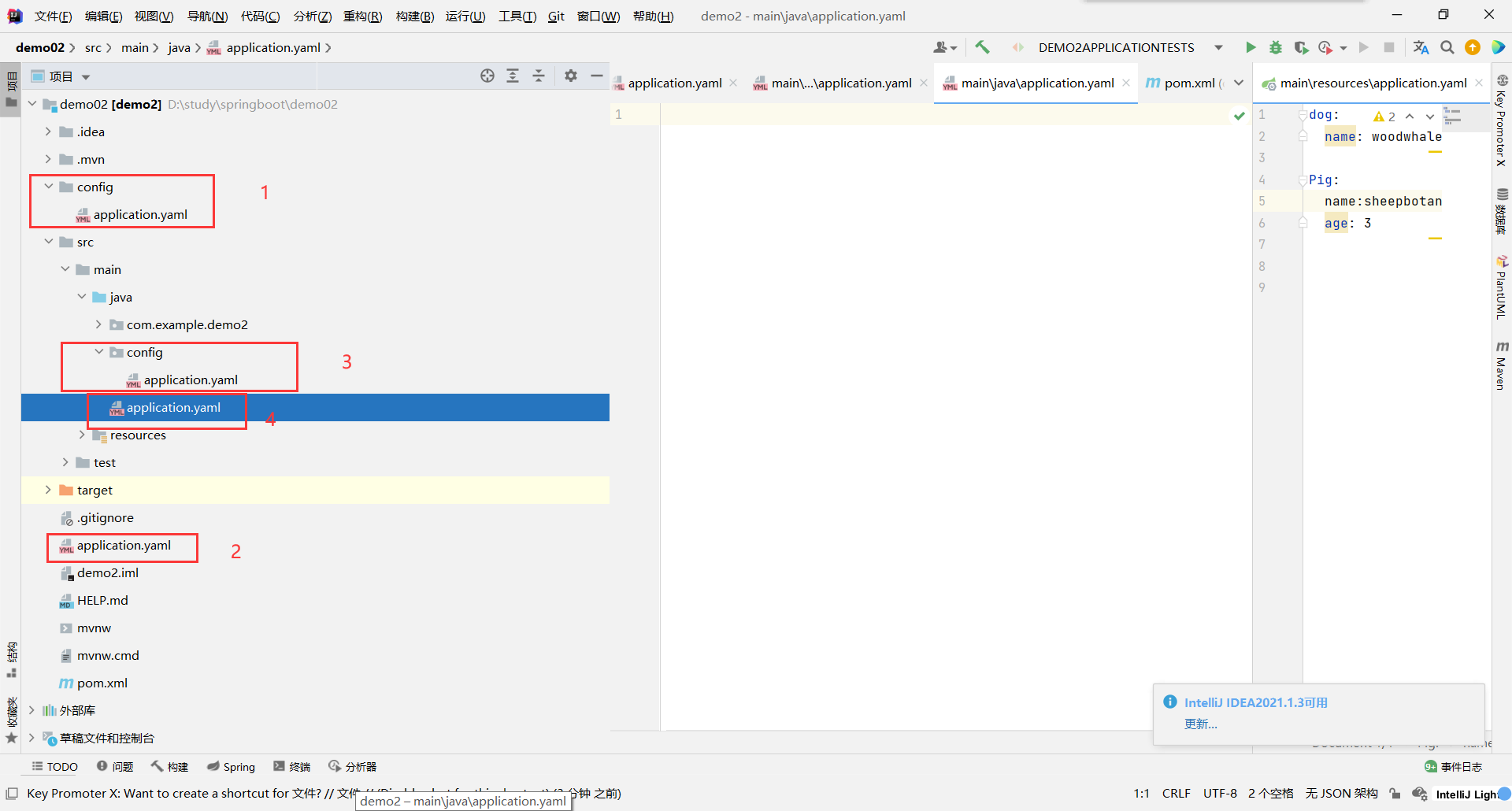Open the TODO tool window

pos(54,766)
